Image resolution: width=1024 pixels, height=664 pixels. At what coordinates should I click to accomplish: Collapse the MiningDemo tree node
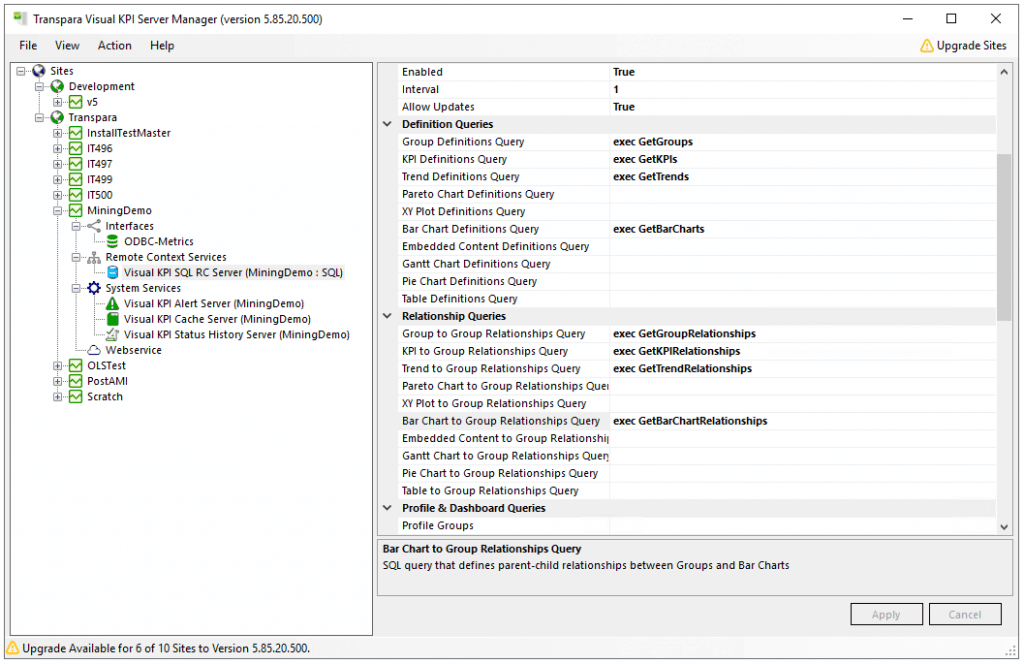pyautogui.click(x=58, y=211)
